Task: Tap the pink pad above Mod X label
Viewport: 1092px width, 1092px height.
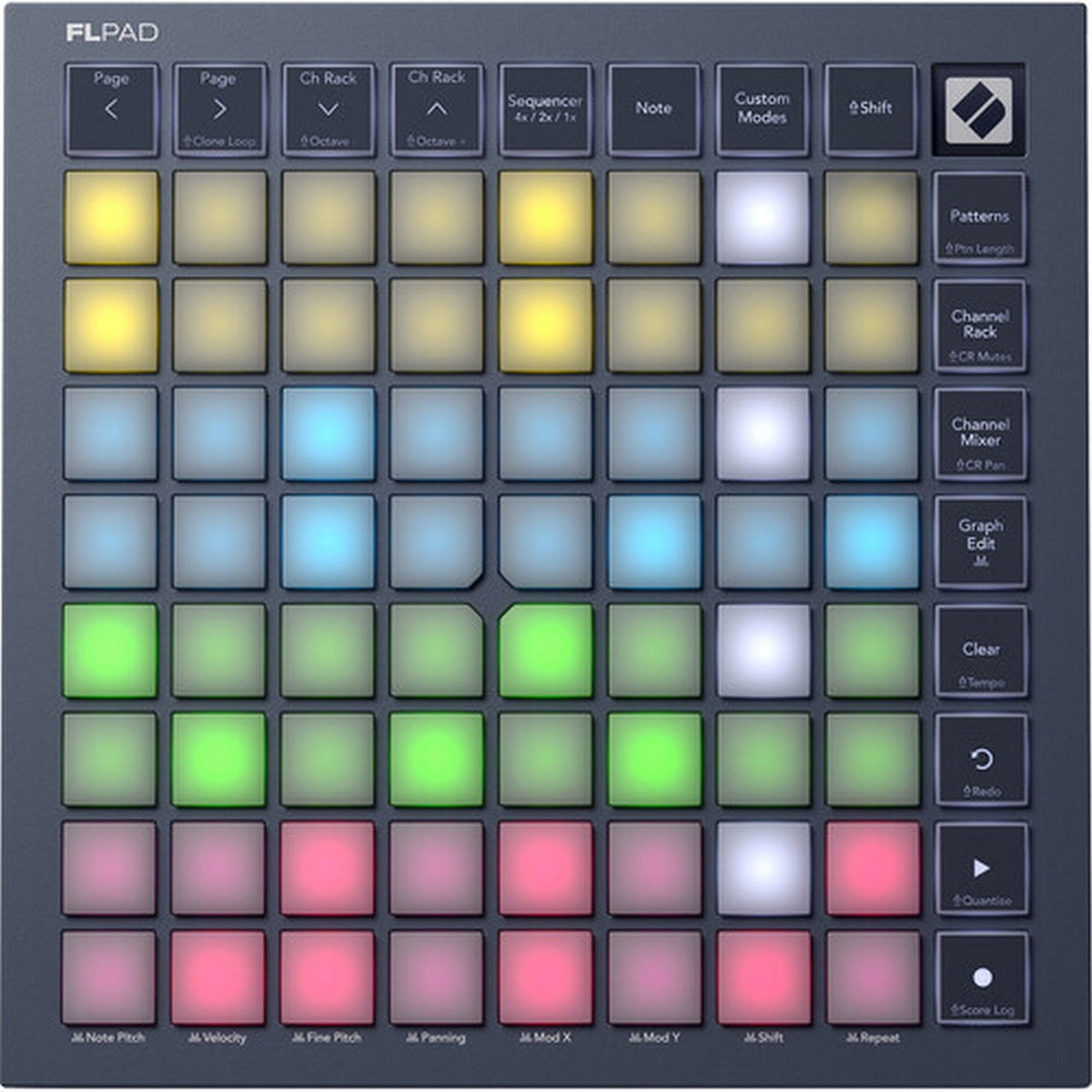Action: tap(545, 978)
